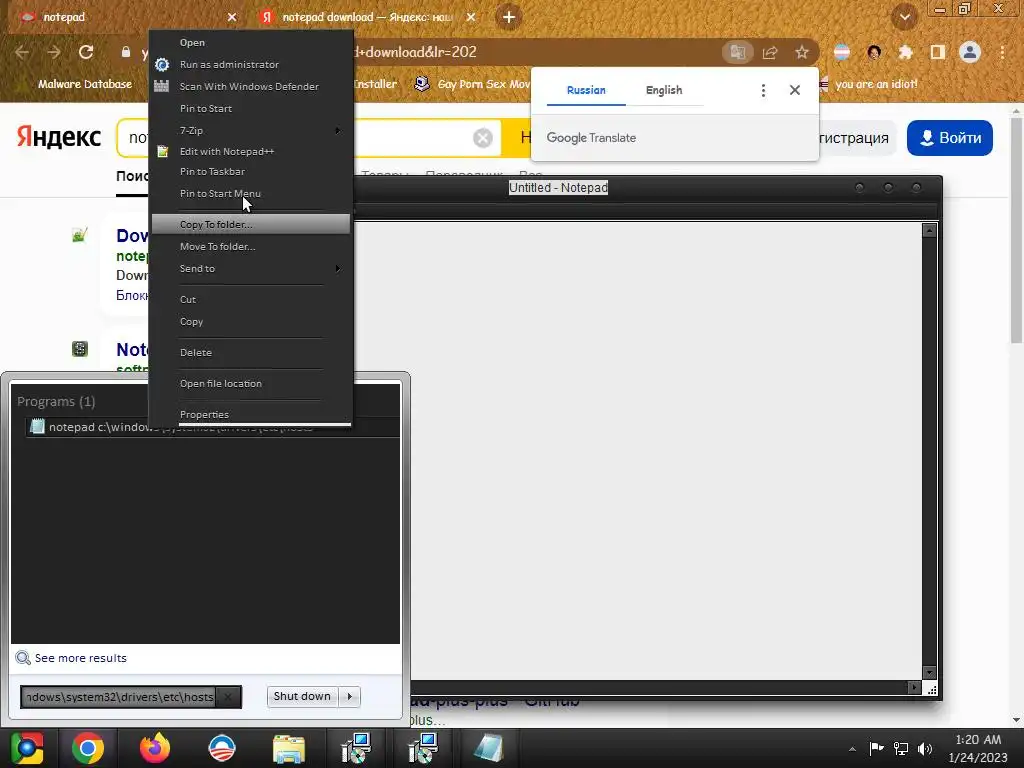The height and width of the screenshot is (768, 1024).
Task: Open the Notepad taskbar icon
Action: tap(488, 748)
